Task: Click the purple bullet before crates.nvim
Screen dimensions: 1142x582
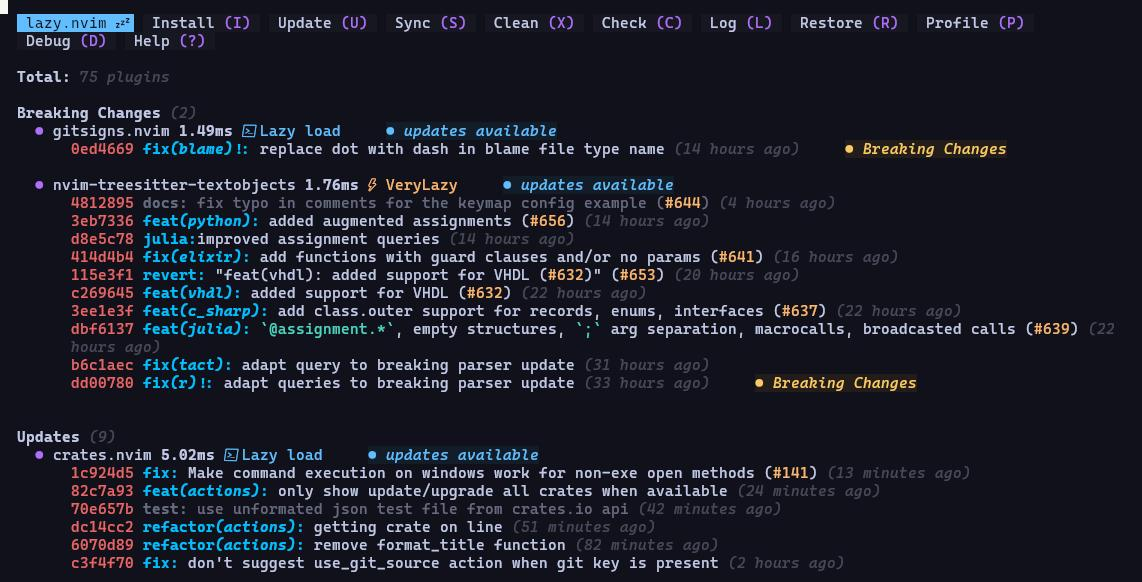Action: (39, 455)
